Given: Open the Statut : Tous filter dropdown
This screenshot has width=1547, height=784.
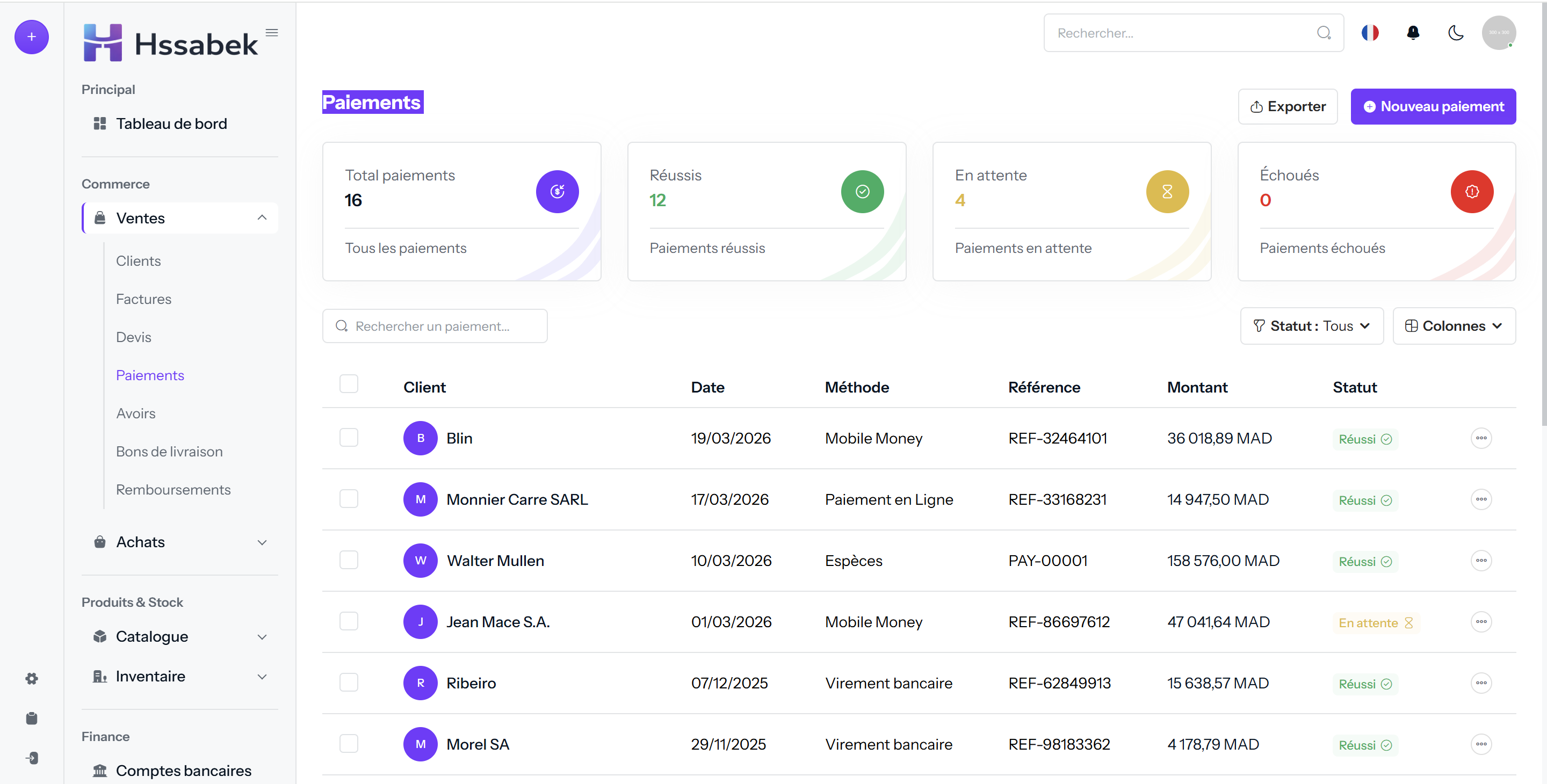Looking at the screenshot, I should click(x=1312, y=326).
